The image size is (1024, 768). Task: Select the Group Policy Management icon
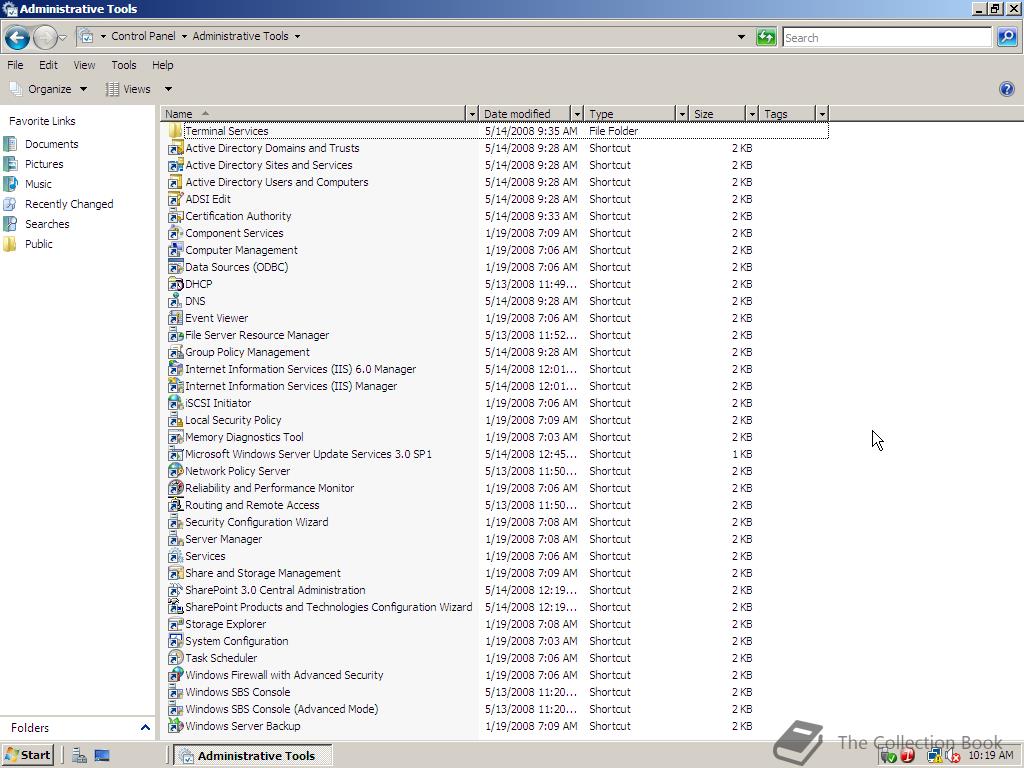tap(175, 352)
